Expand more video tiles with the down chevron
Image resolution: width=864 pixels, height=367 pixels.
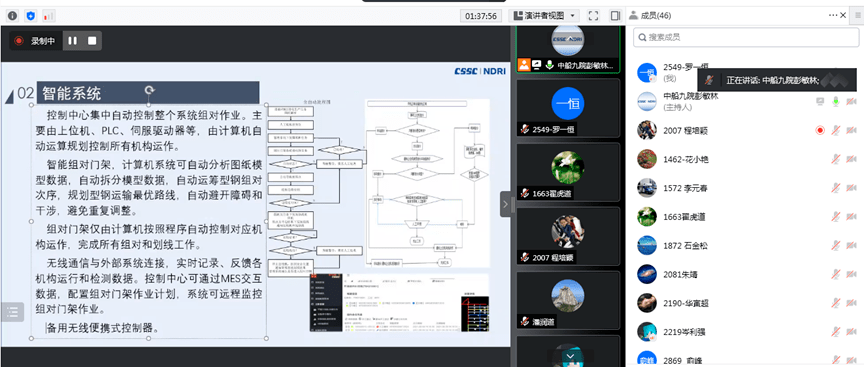[x=570, y=357]
